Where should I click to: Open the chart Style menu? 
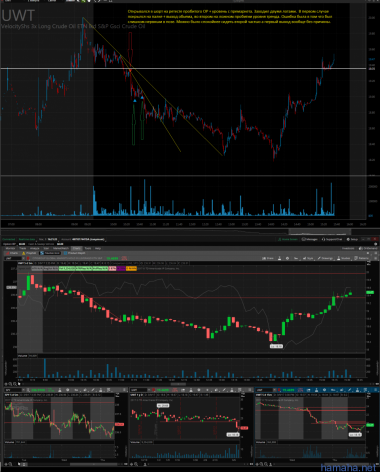[x=308, y=258]
